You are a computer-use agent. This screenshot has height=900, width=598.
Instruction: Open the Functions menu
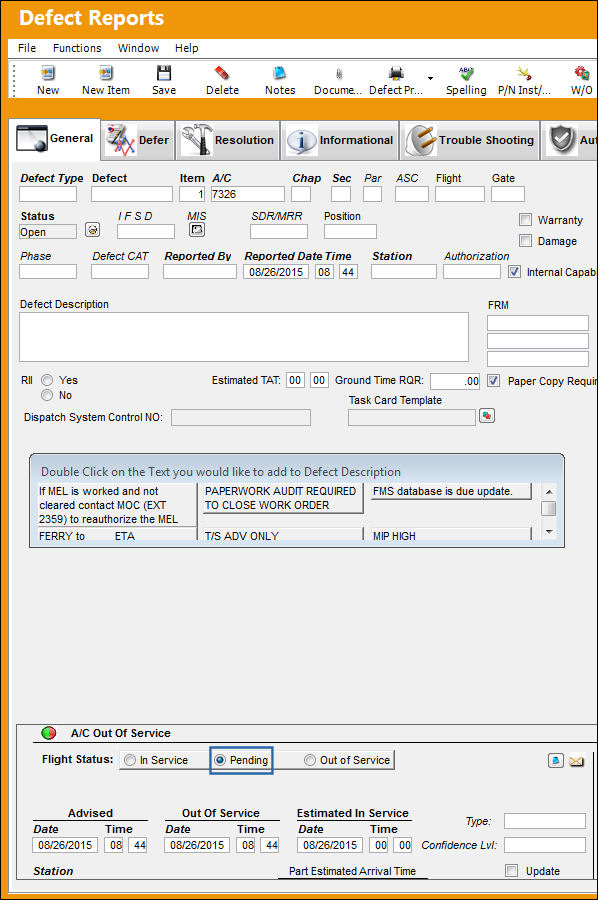click(77, 48)
